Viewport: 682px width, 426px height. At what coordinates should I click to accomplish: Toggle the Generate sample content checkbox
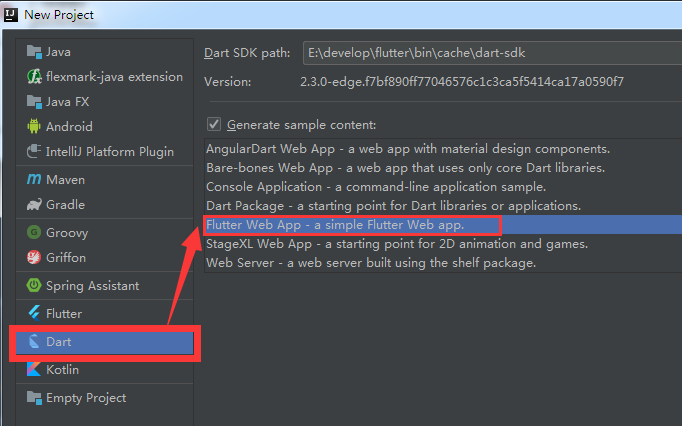click(214, 124)
